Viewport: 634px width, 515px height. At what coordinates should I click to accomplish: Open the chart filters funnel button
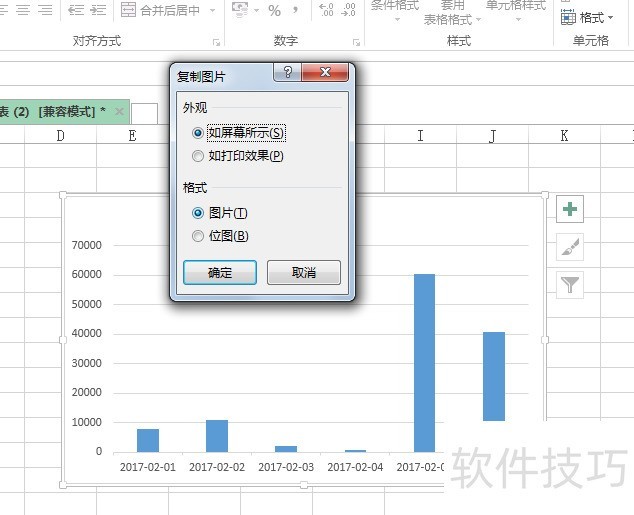570,285
